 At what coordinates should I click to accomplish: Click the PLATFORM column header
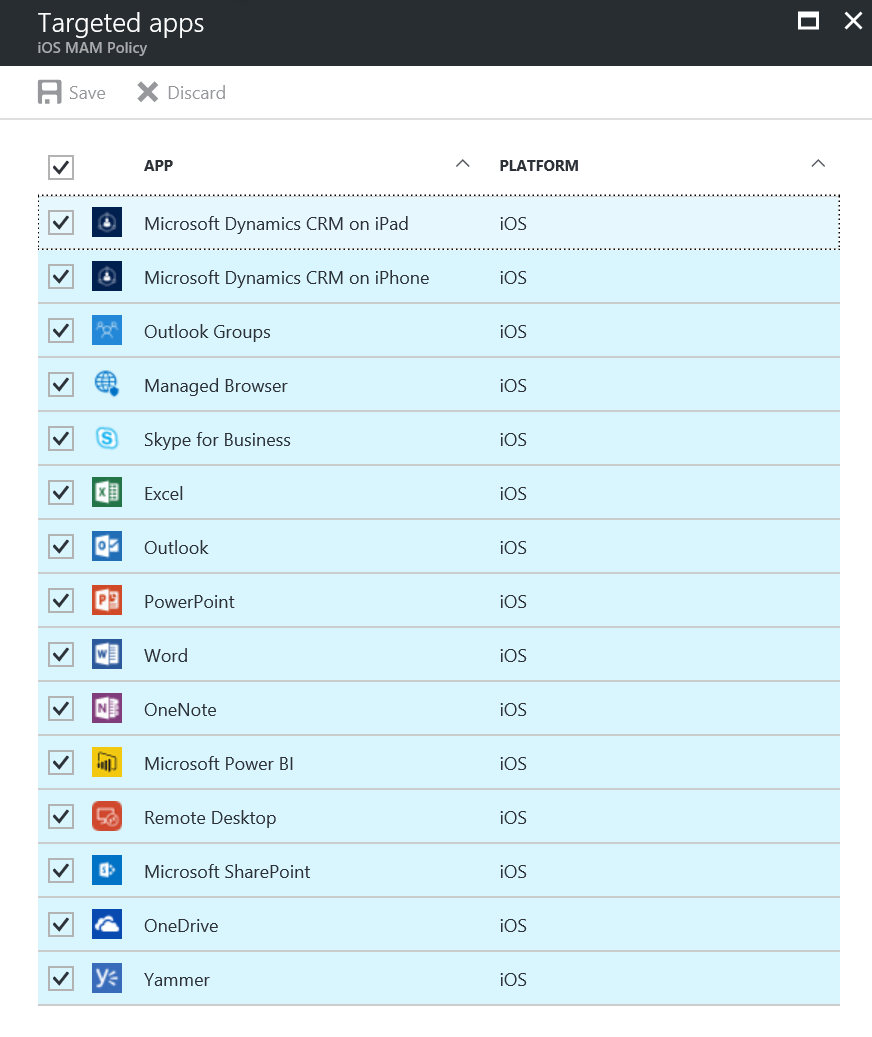click(x=539, y=166)
